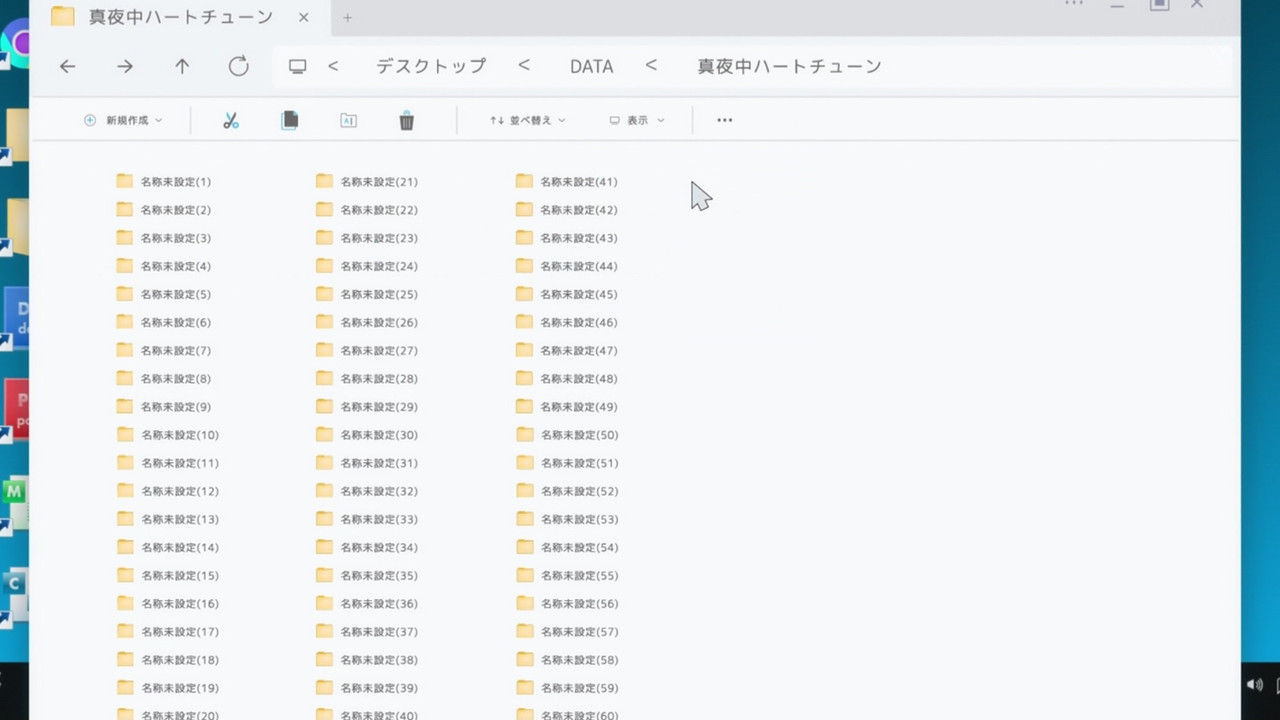Image resolution: width=1280 pixels, height=720 pixels.
Task: Click the cut scissors icon
Action: point(231,121)
